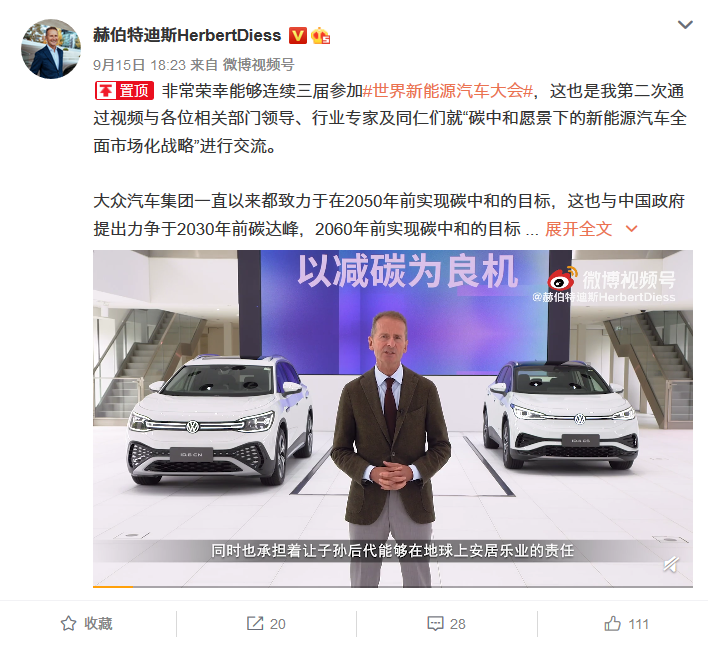Open the post options chevron menu
This screenshot has width=708, height=645.
click(685, 25)
